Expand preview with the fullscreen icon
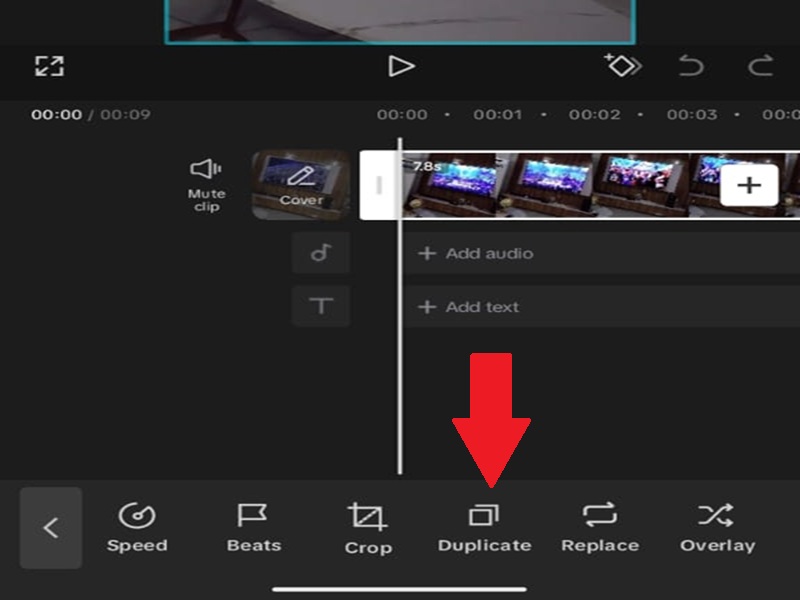The height and width of the screenshot is (600, 800). 47,66
